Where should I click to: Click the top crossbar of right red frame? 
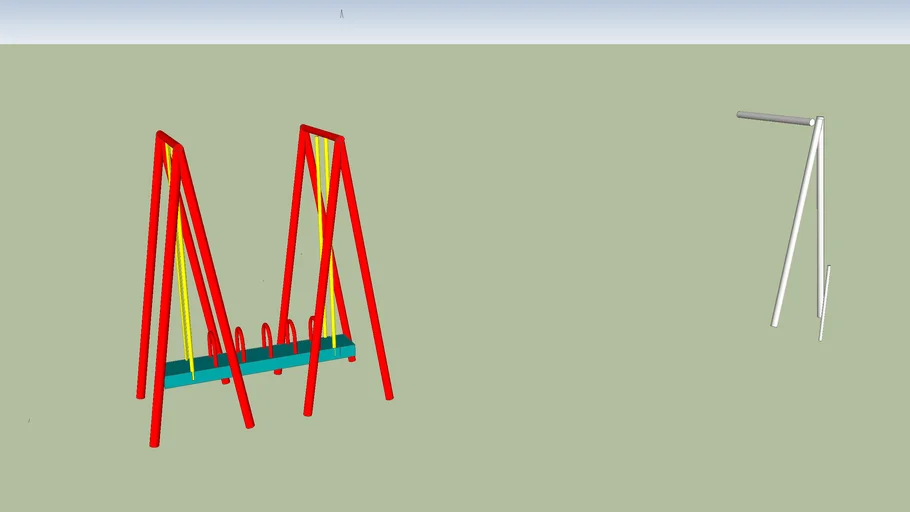coord(322,132)
